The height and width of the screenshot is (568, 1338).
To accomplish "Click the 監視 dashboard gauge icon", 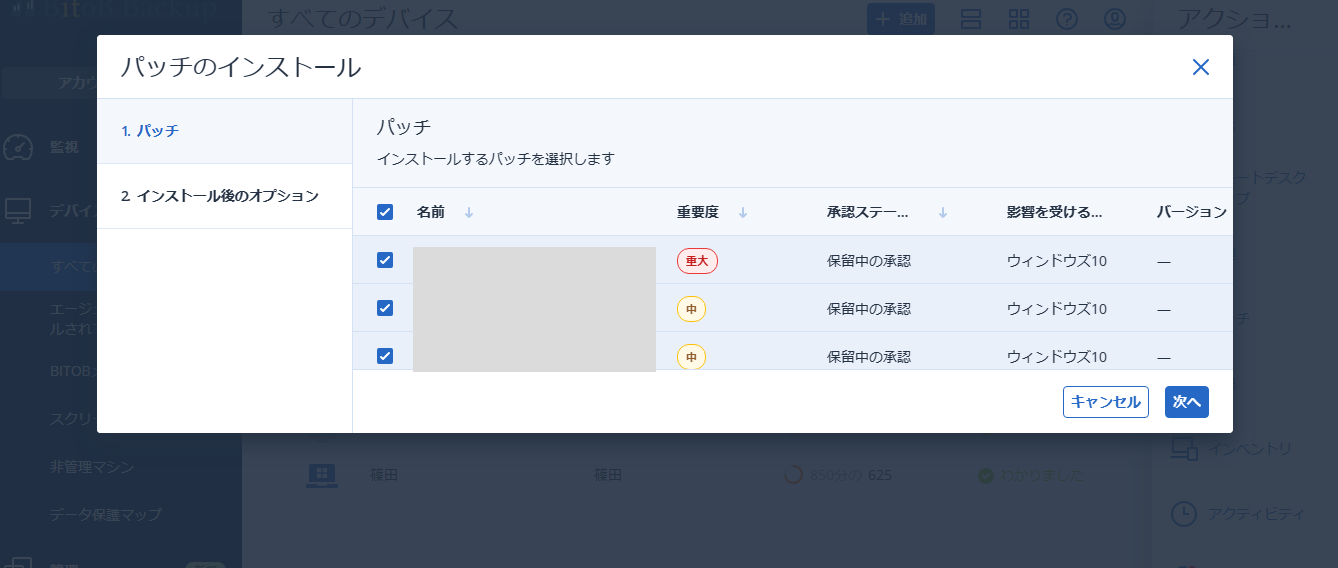I will tap(18, 147).
